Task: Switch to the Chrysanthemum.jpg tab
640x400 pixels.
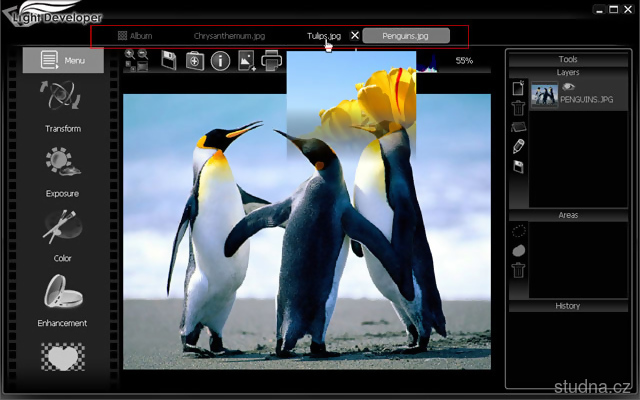Action: (229, 36)
